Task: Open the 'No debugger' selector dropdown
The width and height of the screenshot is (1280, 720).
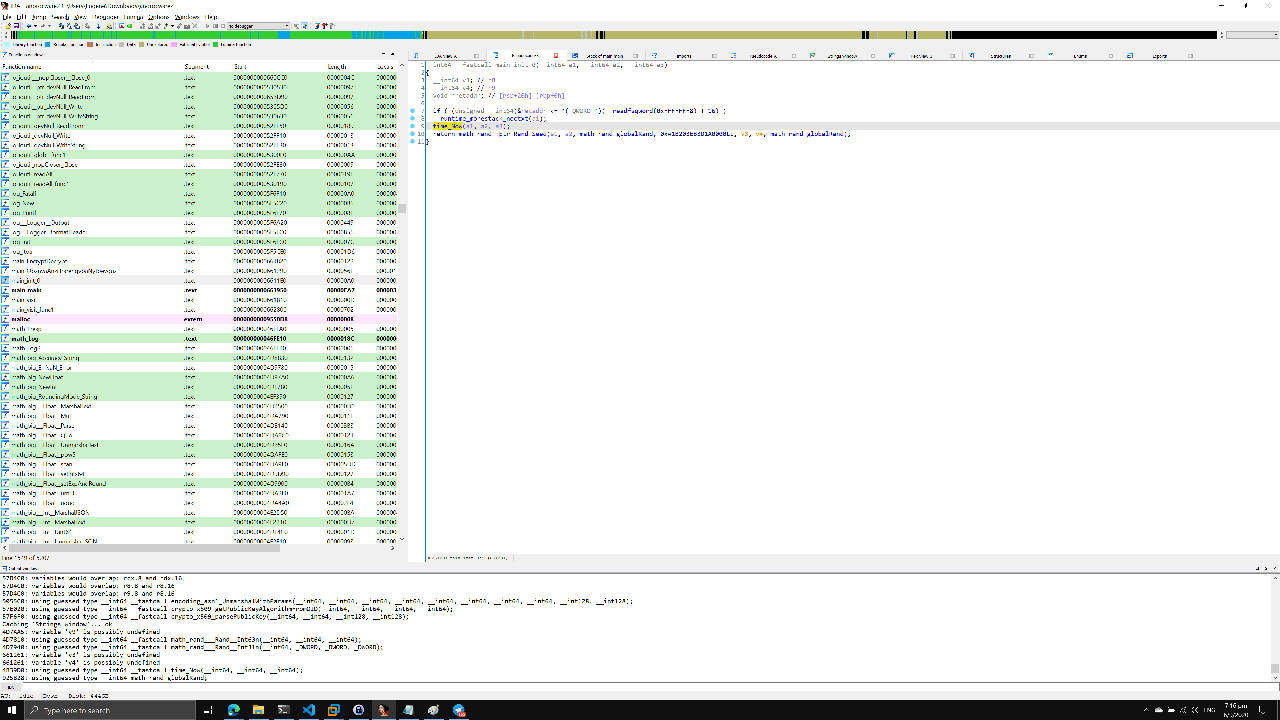Action: pyautogui.click(x=287, y=27)
